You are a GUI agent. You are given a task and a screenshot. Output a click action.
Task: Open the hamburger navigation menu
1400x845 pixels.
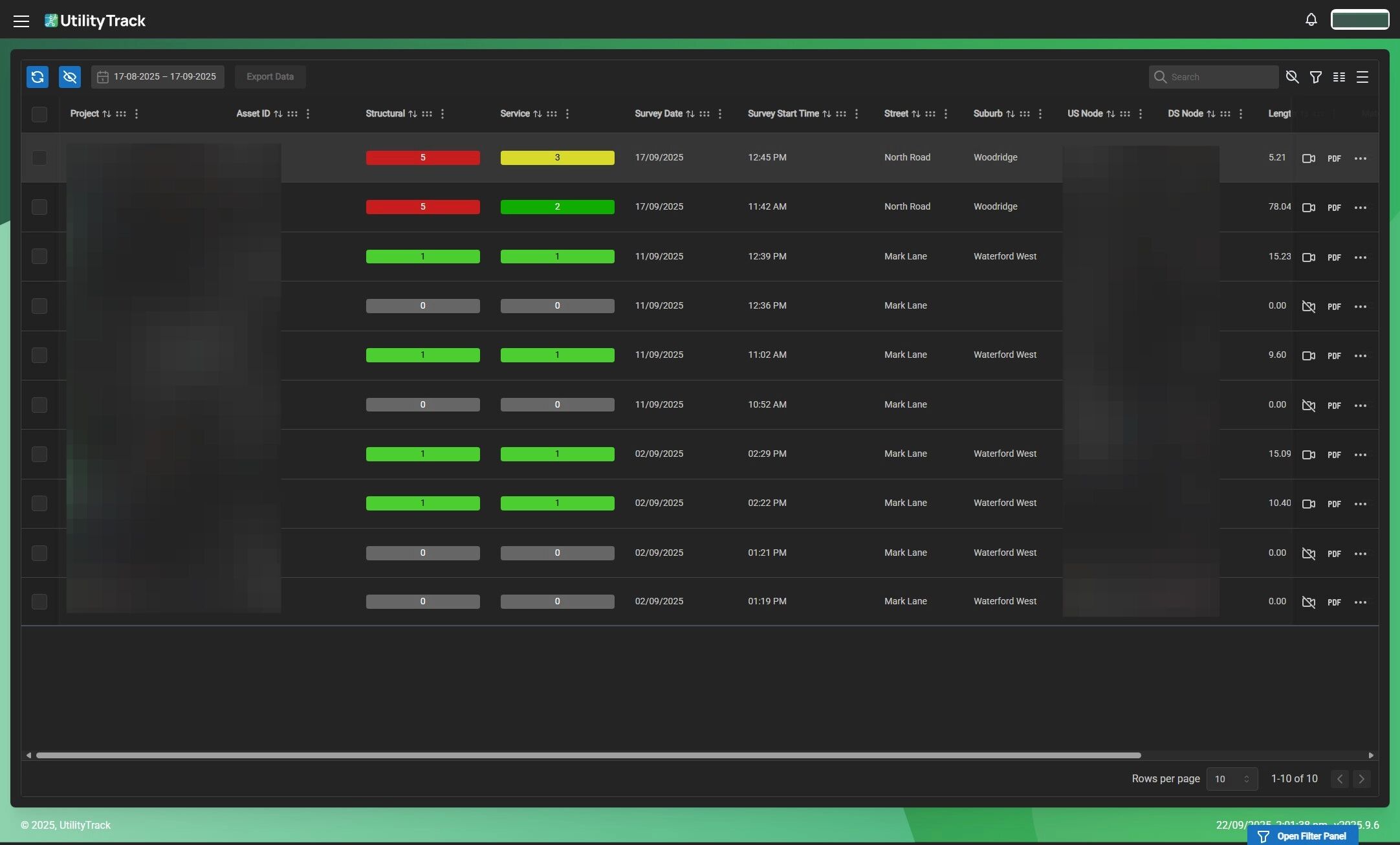tap(21, 21)
